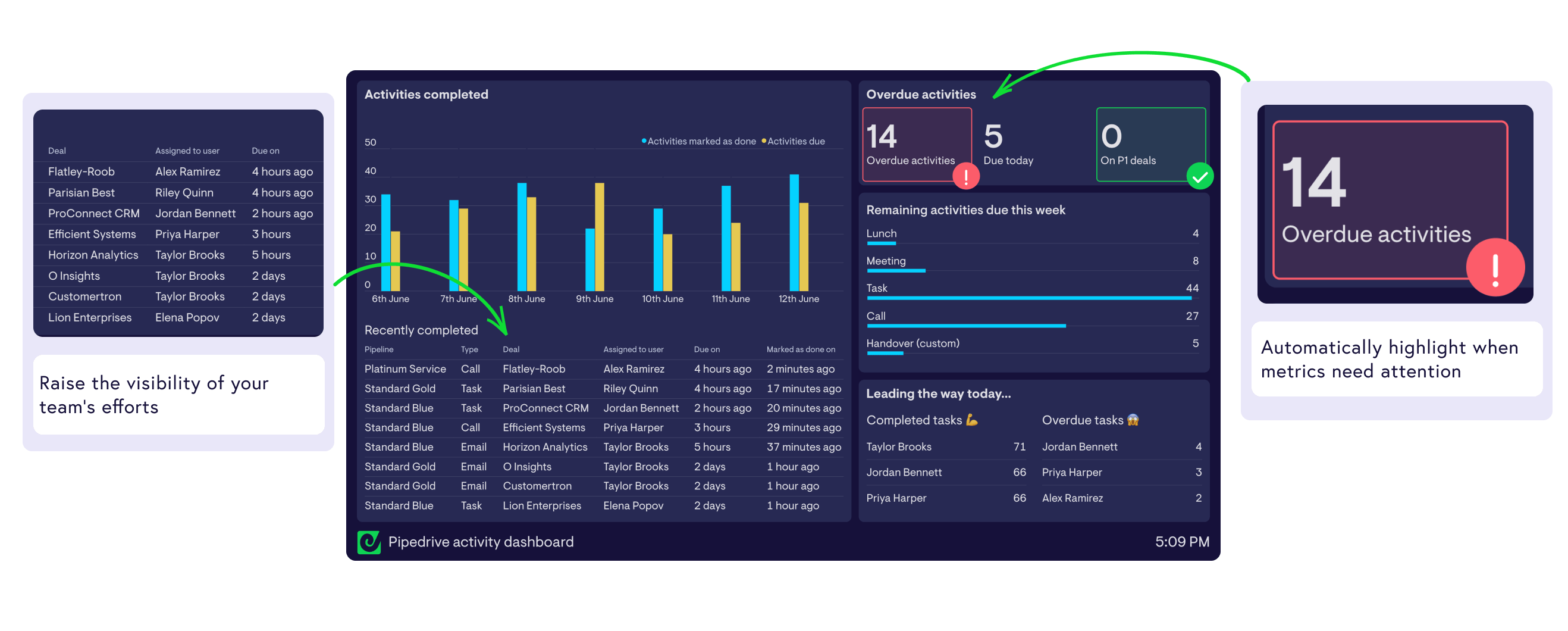Click red alert icon on Overdue activities card
Viewport: 1568px width, 631px height.
[x=966, y=177]
